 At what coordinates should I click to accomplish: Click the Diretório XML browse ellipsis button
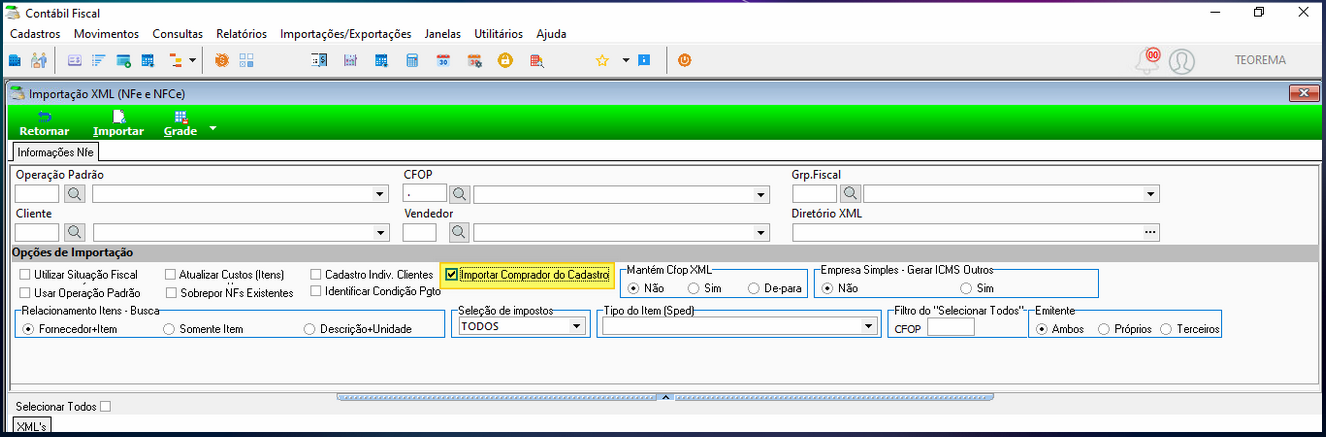[x=1150, y=232]
